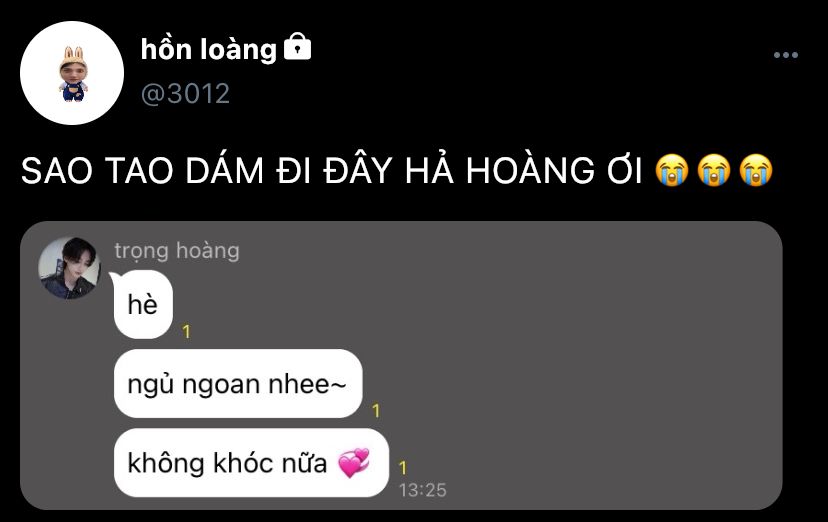Click the tweet text "SAO TAO DÁM"
Viewport: 828px width, 522px height.
click(x=142, y=171)
